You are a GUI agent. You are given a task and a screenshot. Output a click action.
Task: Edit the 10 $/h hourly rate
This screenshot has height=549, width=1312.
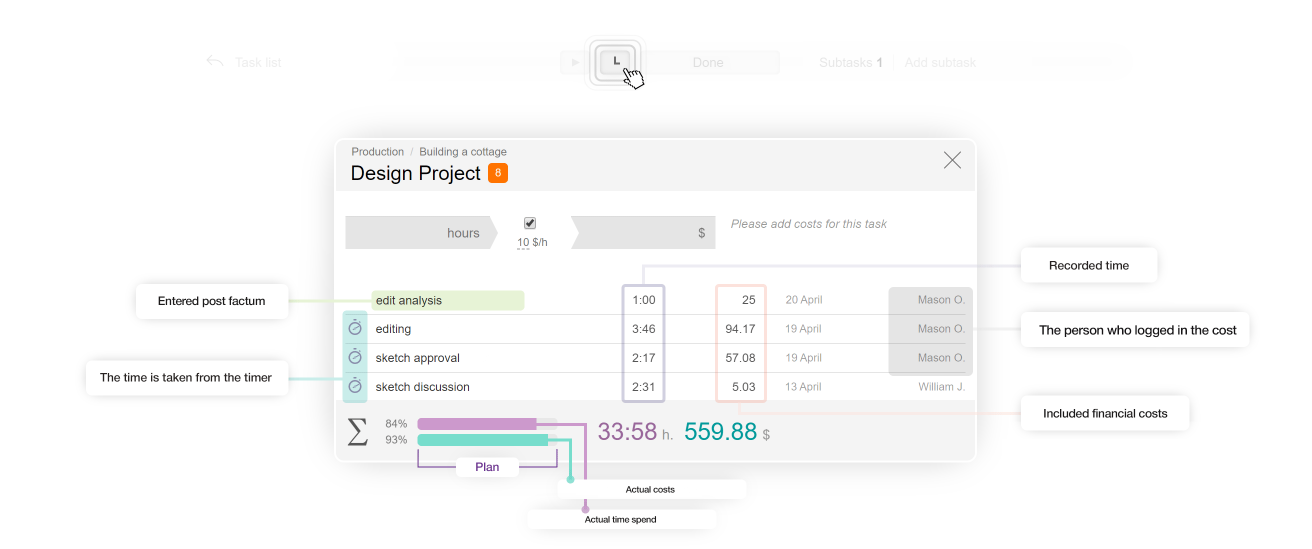coord(532,242)
